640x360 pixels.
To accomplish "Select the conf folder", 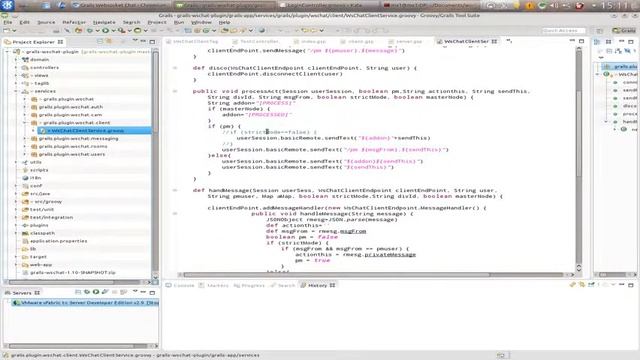I will (x=36, y=186).
